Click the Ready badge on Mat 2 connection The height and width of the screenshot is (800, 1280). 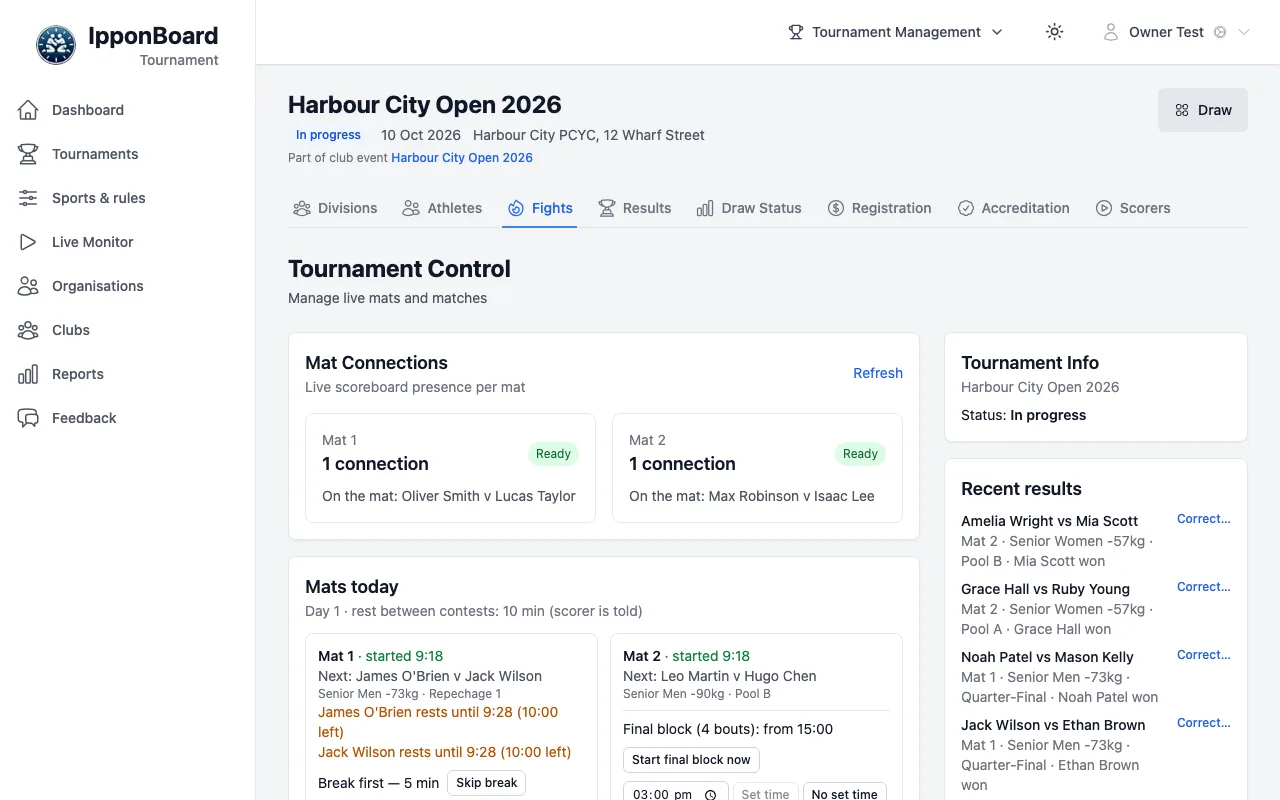[860, 454]
